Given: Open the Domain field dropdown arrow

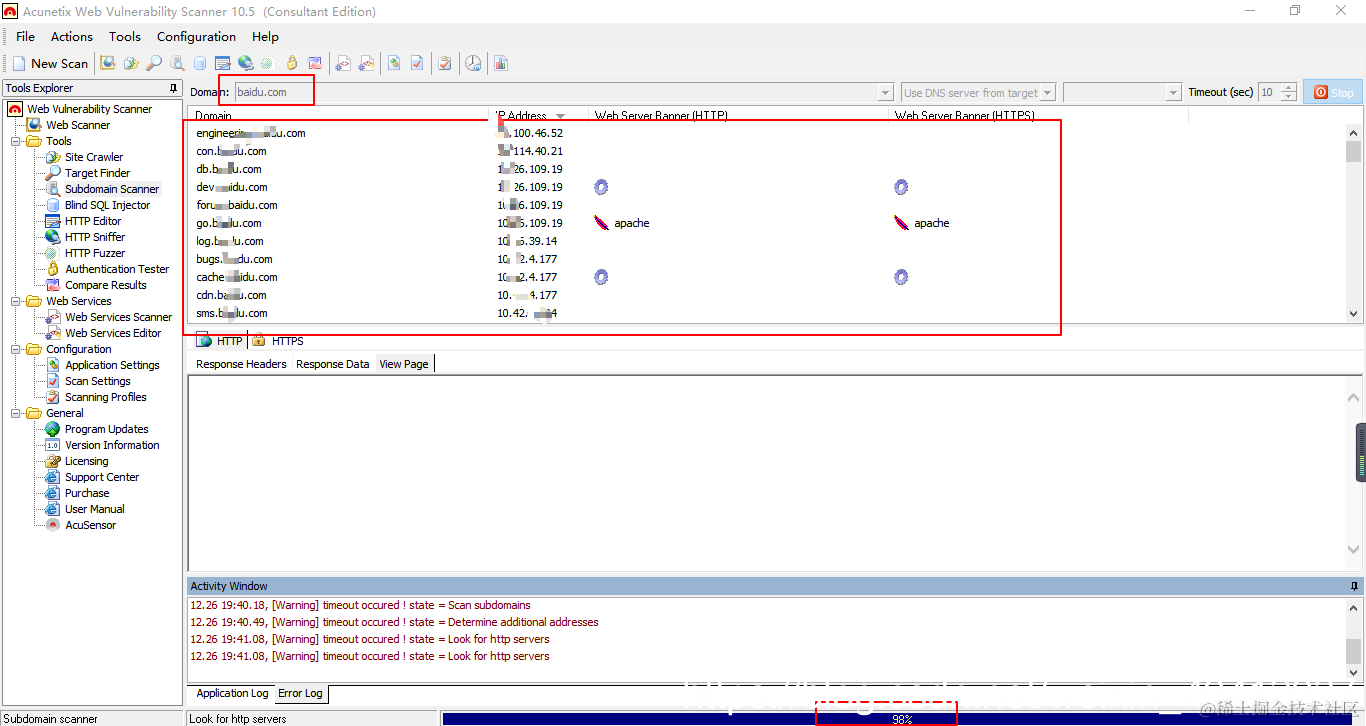Looking at the screenshot, I should coord(885,92).
